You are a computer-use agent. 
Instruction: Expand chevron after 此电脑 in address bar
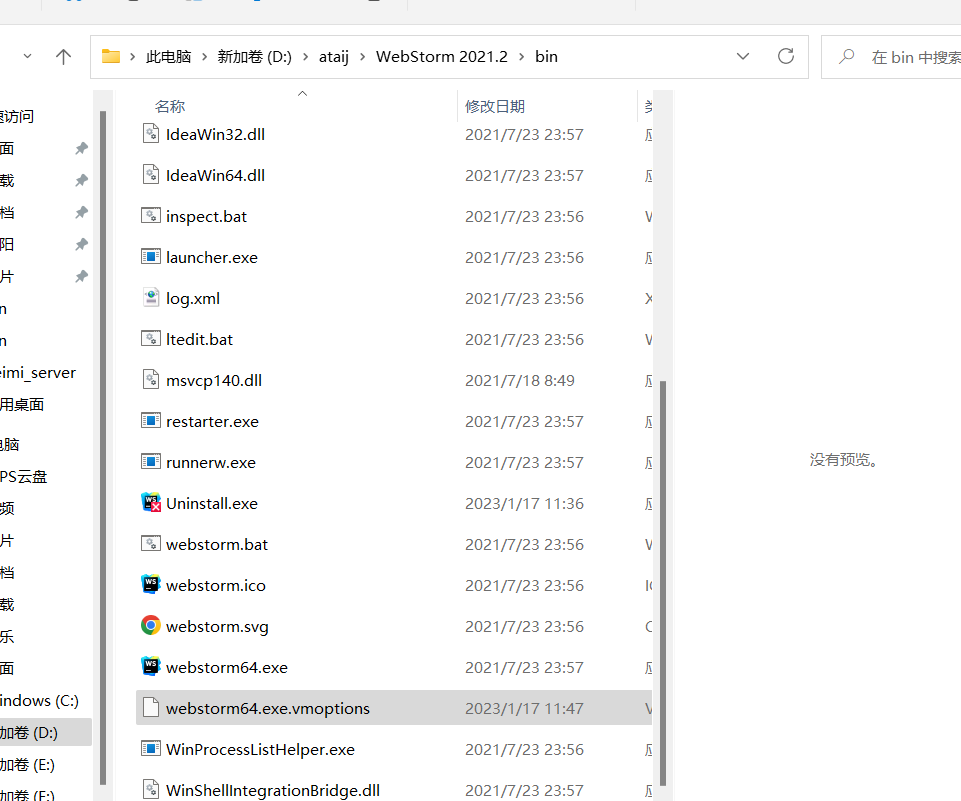pos(204,57)
